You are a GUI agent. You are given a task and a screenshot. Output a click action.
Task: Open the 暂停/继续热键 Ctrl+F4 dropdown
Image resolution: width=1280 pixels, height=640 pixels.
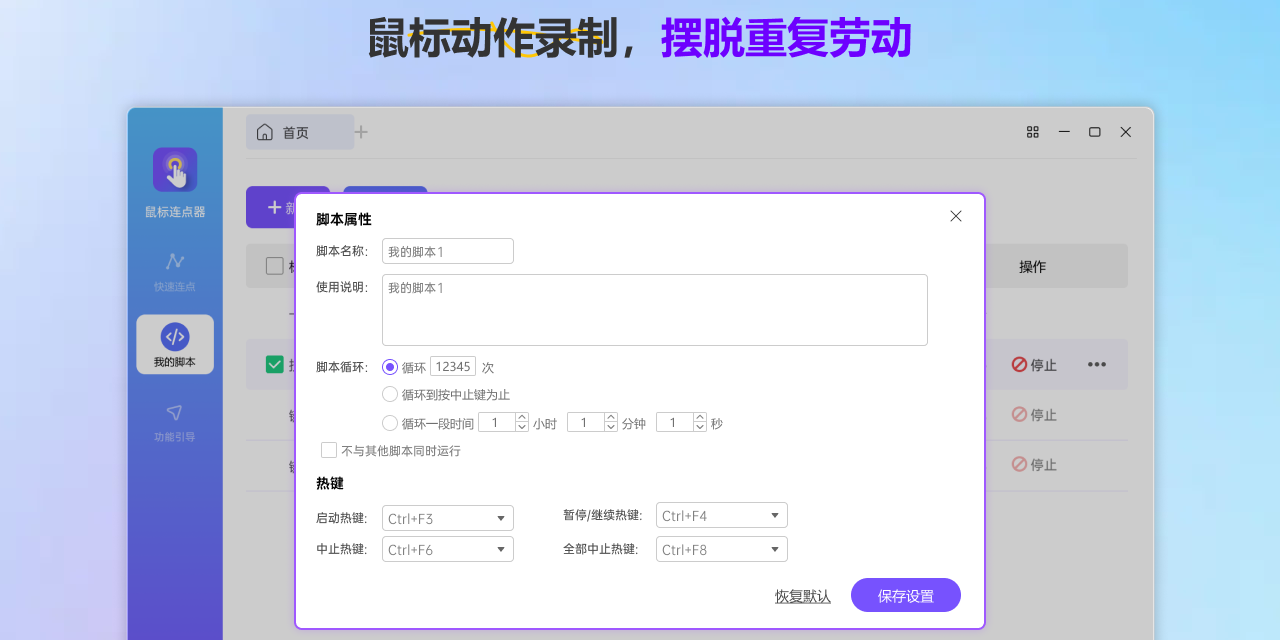coord(721,514)
